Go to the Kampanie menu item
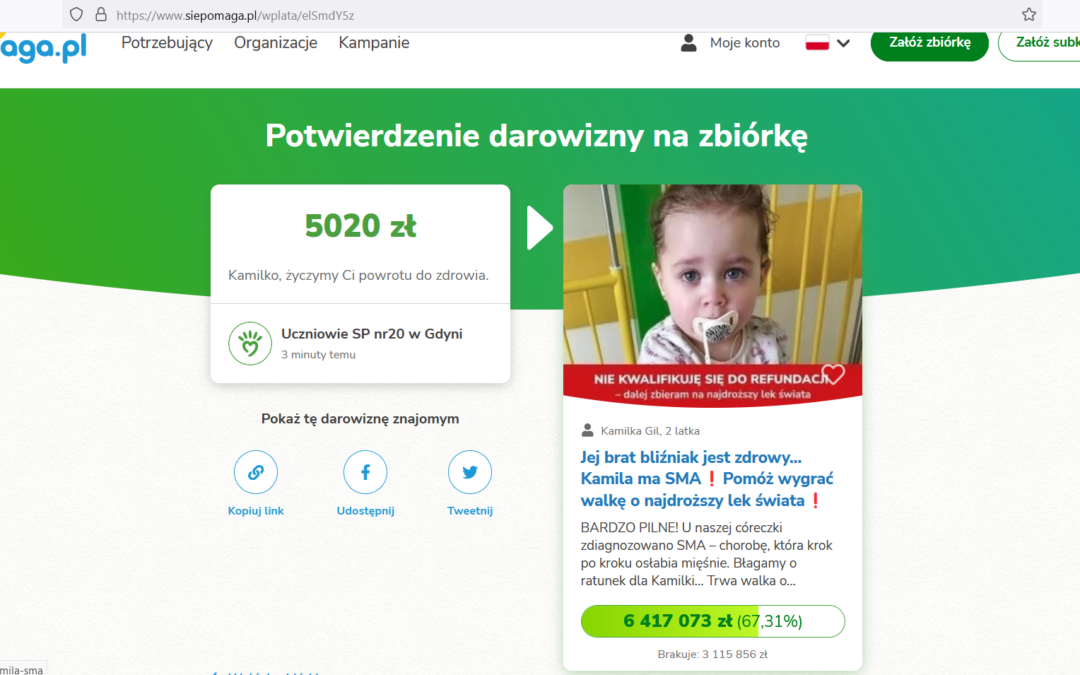The image size is (1080, 675). click(x=374, y=43)
